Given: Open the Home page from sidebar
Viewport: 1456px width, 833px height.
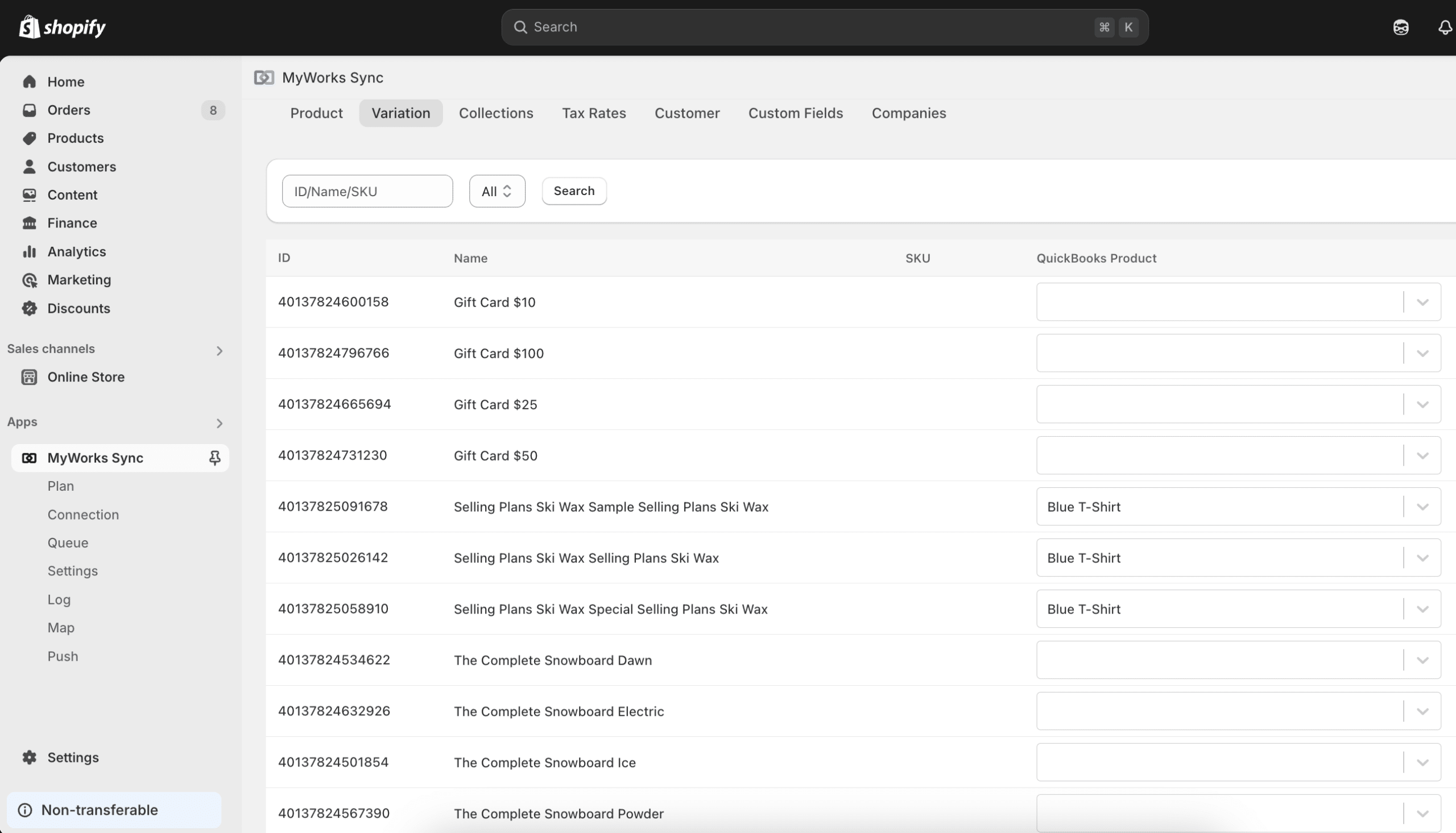Looking at the screenshot, I should (66, 81).
